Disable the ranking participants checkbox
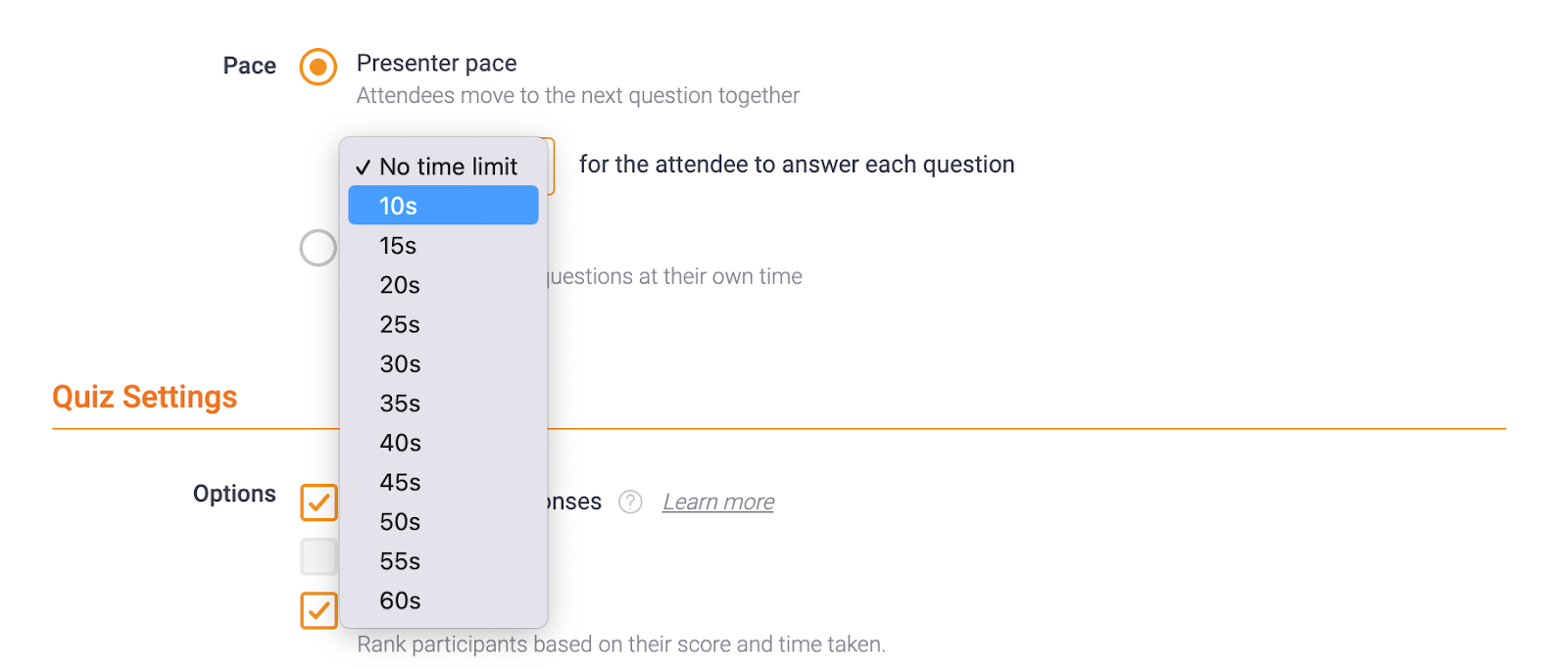The height and width of the screenshot is (669, 1568). pos(318,609)
